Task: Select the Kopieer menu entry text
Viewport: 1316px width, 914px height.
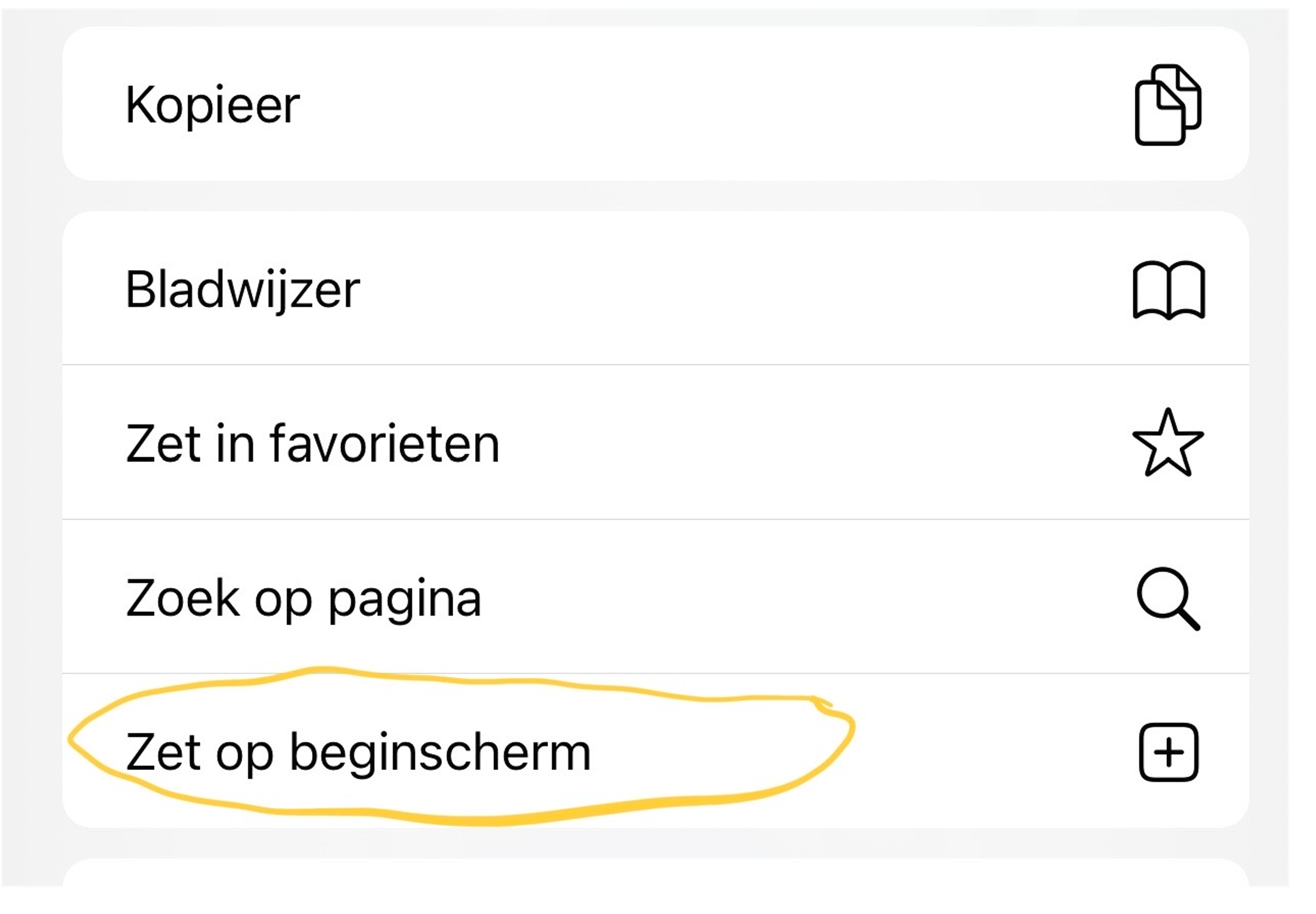Action: (x=212, y=105)
